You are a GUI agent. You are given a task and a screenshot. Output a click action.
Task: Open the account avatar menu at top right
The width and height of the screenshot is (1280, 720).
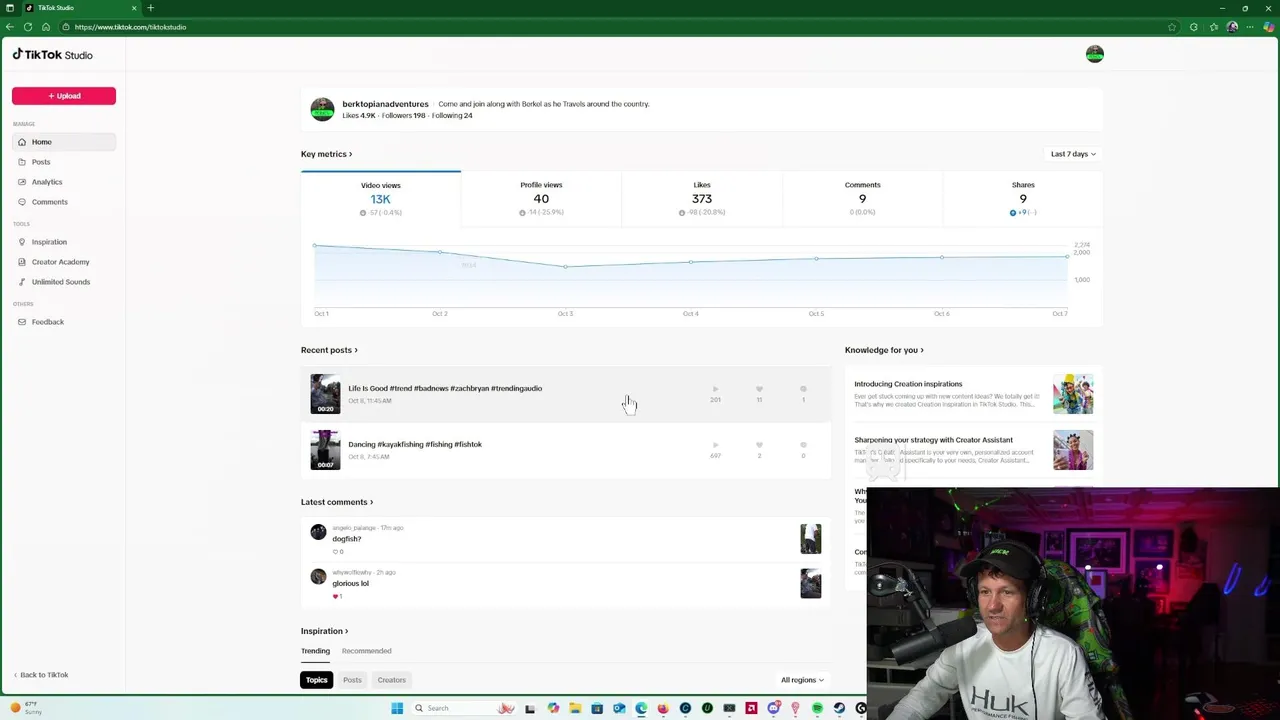tap(1095, 54)
